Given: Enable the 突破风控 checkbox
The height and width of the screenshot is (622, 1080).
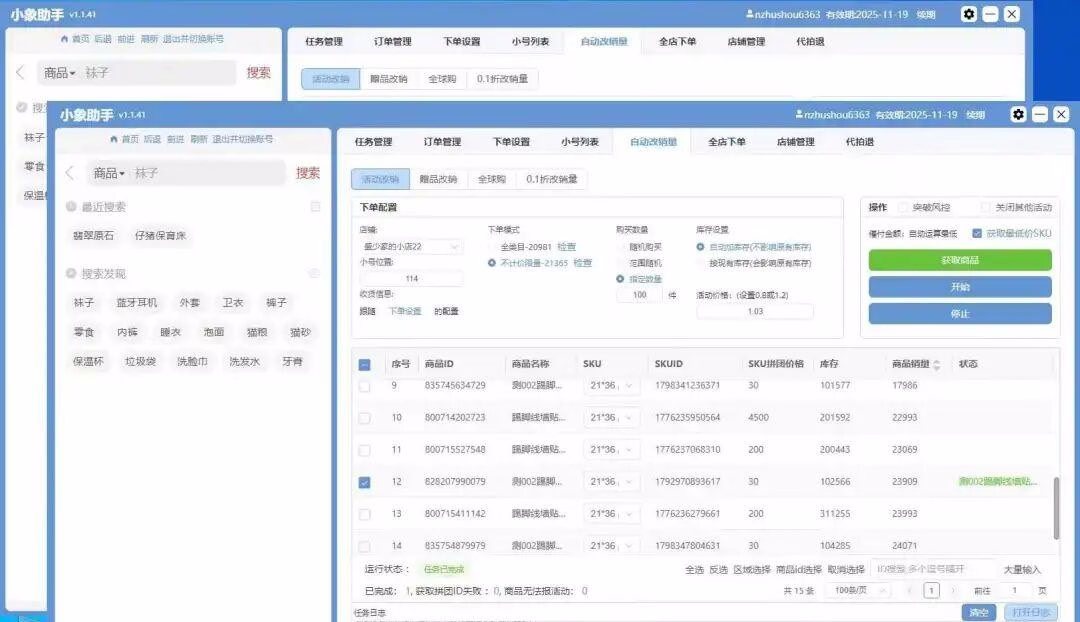Looking at the screenshot, I should click(903, 208).
